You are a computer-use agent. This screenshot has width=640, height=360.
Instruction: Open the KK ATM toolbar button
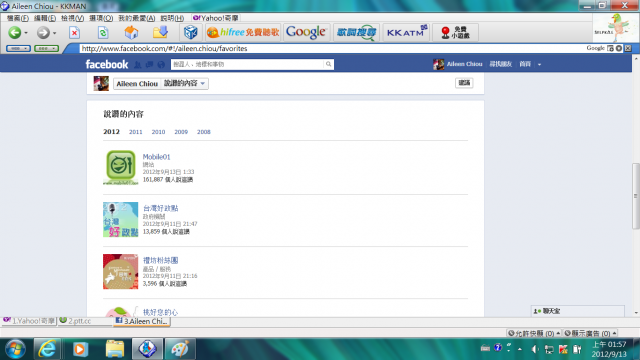coord(406,32)
